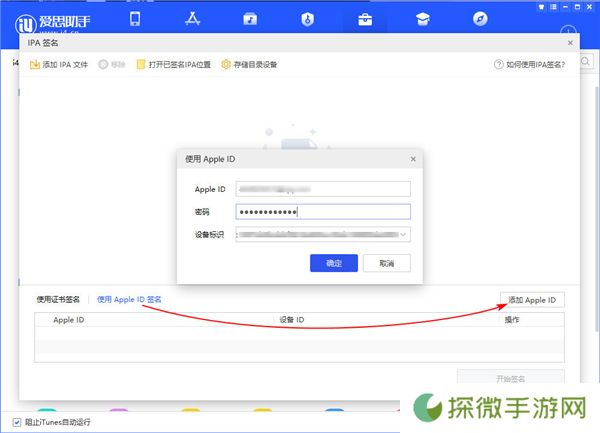
Task: Click the menu list icon in title bar
Action: point(553,7)
